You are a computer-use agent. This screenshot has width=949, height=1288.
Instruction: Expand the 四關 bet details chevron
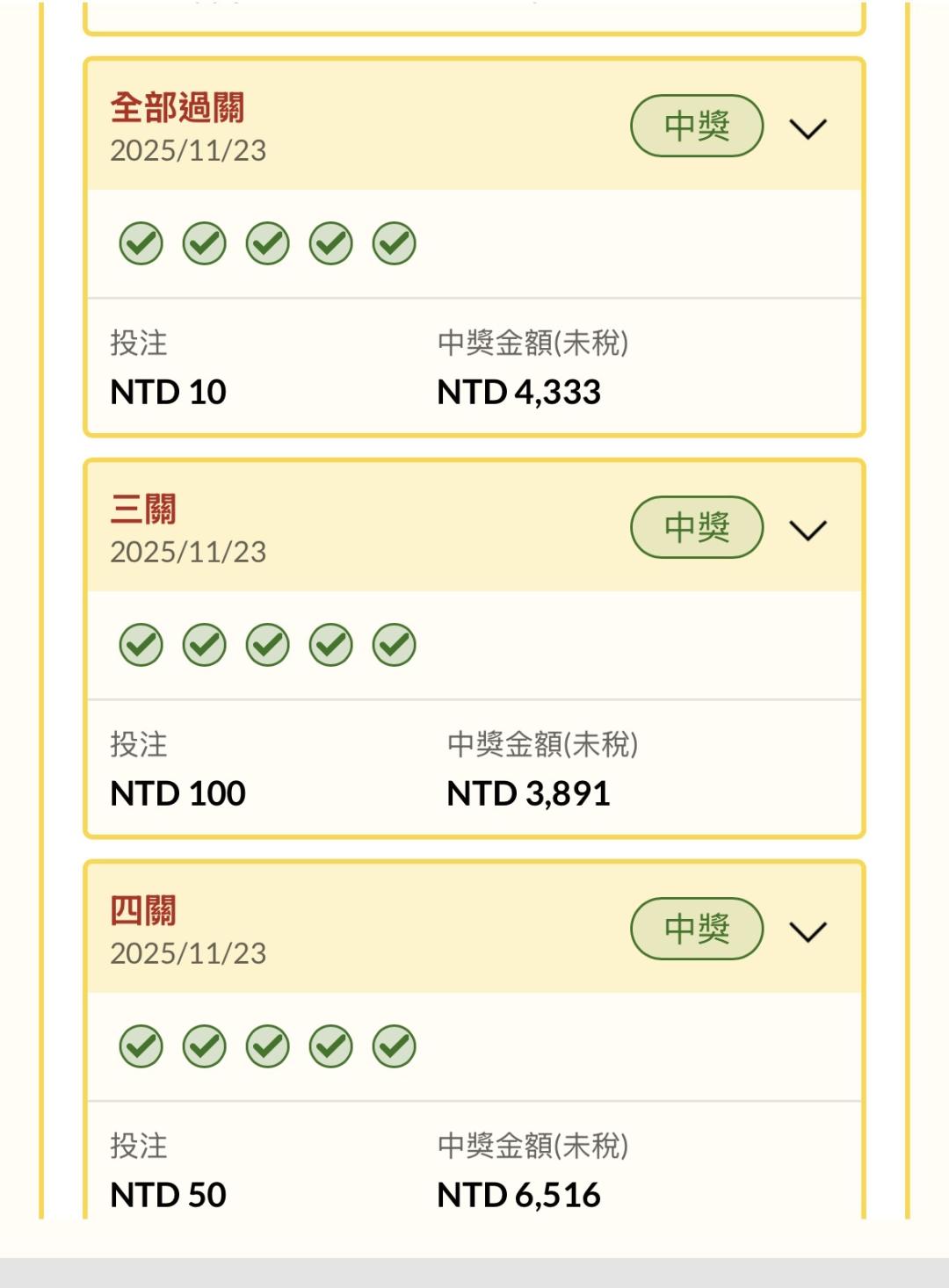coord(808,931)
